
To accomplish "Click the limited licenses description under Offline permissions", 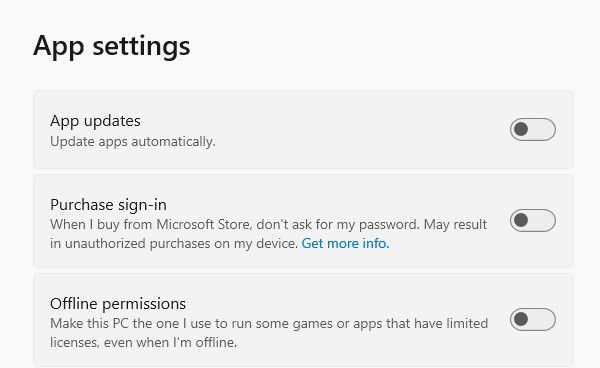I will (269, 333).
